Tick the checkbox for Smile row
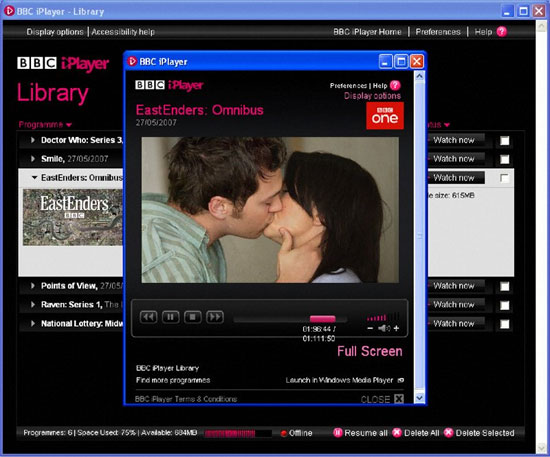The image size is (550, 457). click(x=505, y=159)
